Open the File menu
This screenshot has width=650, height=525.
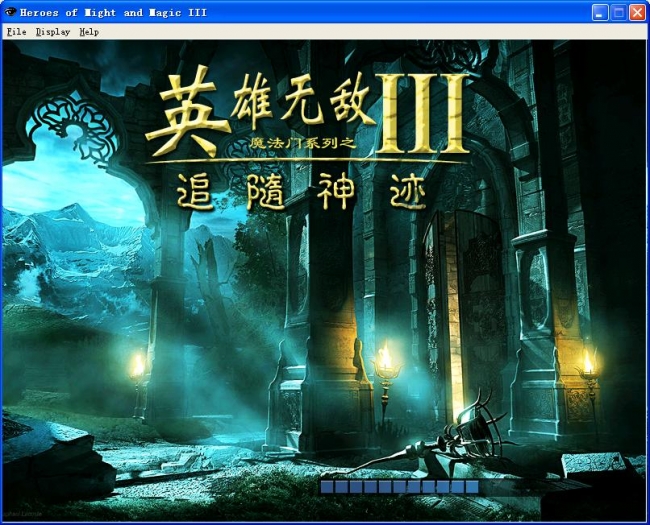tap(17, 32)
